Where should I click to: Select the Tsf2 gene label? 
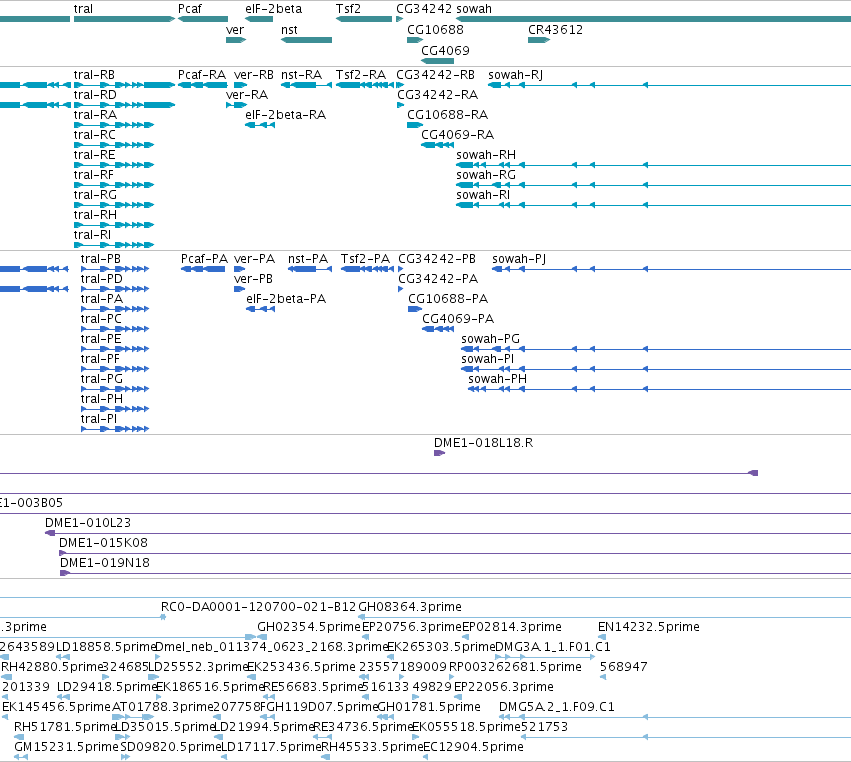click(348, 9)
